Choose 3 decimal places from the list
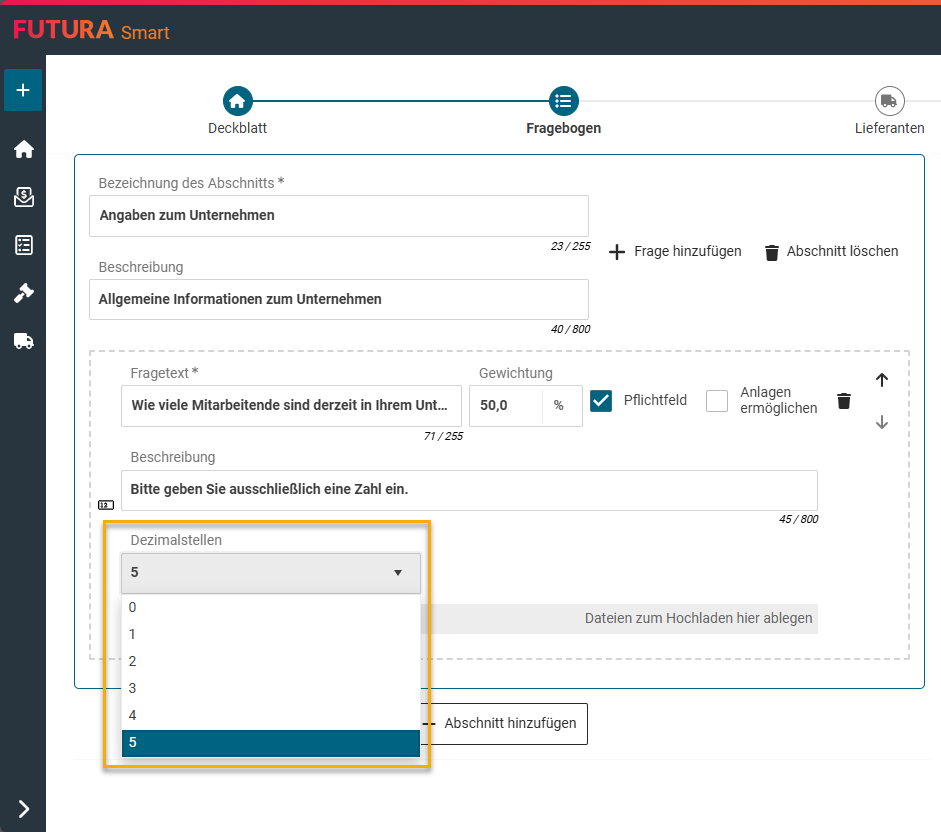Image resolution: width=941 pixels, height=832 pixels. 271,688
